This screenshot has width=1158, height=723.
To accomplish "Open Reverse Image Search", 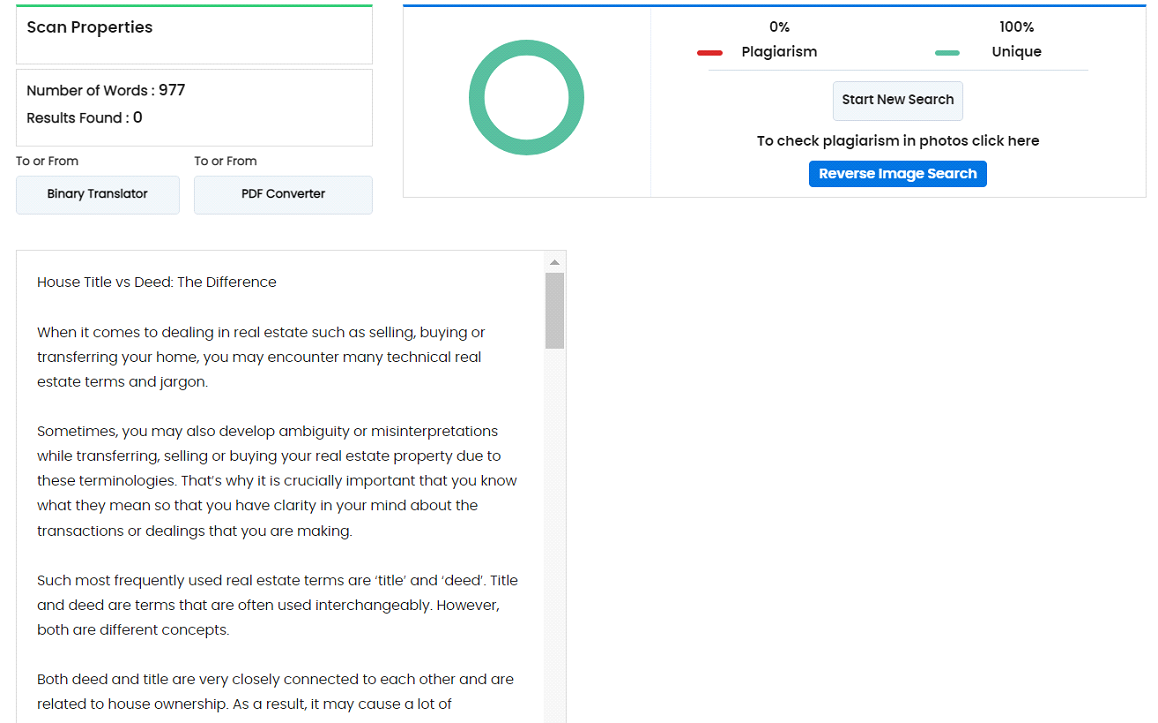I will 897,174.
